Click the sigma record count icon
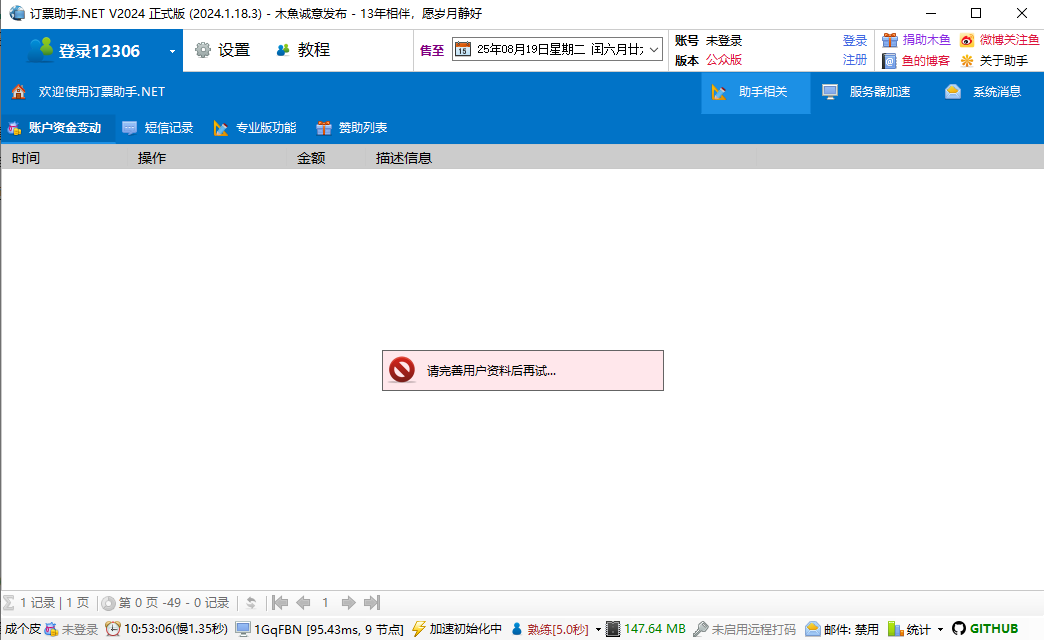This screenshot has height=640, width=1044. (9, 603)
